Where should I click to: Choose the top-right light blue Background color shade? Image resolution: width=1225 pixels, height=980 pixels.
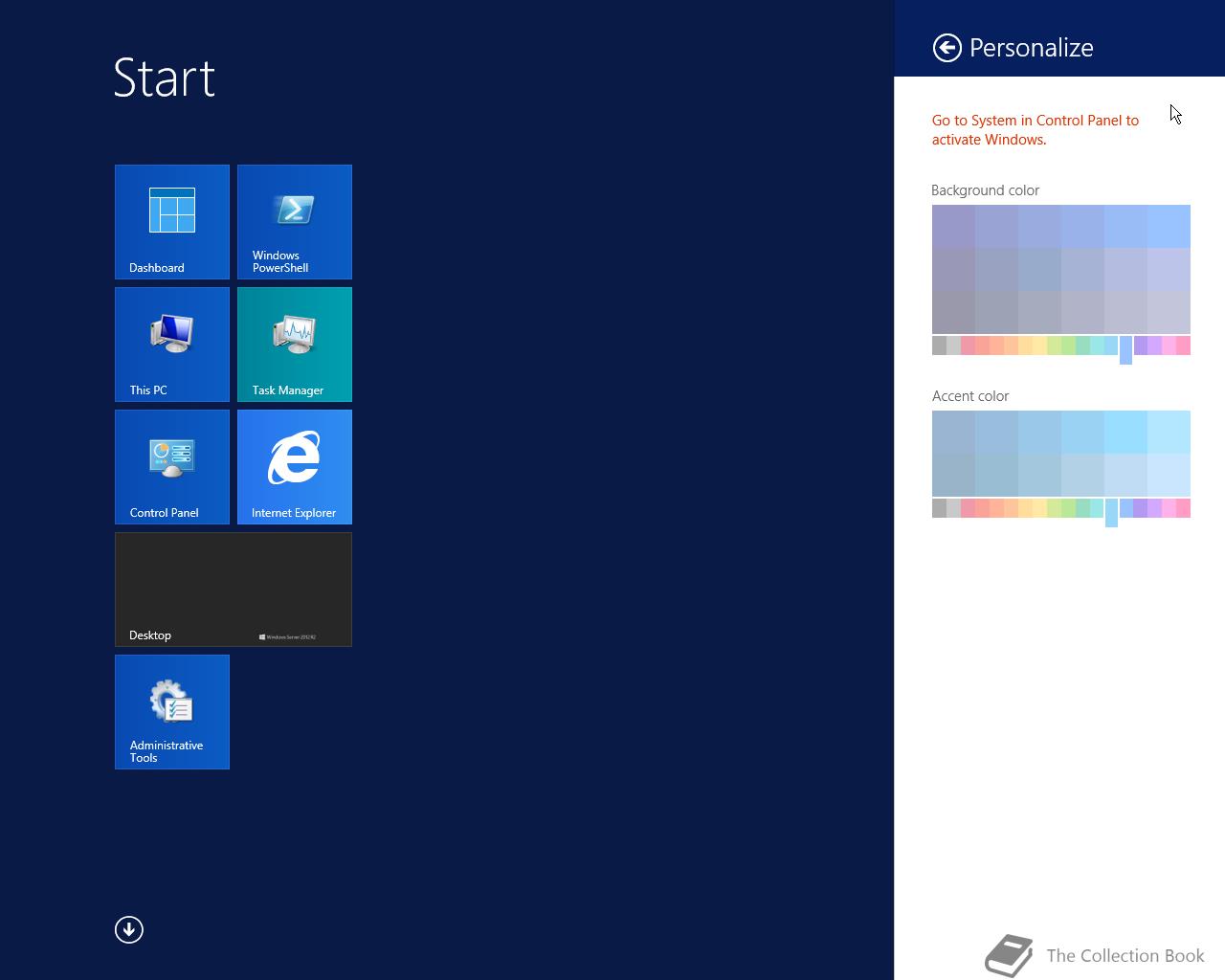tap(1169, 226)
